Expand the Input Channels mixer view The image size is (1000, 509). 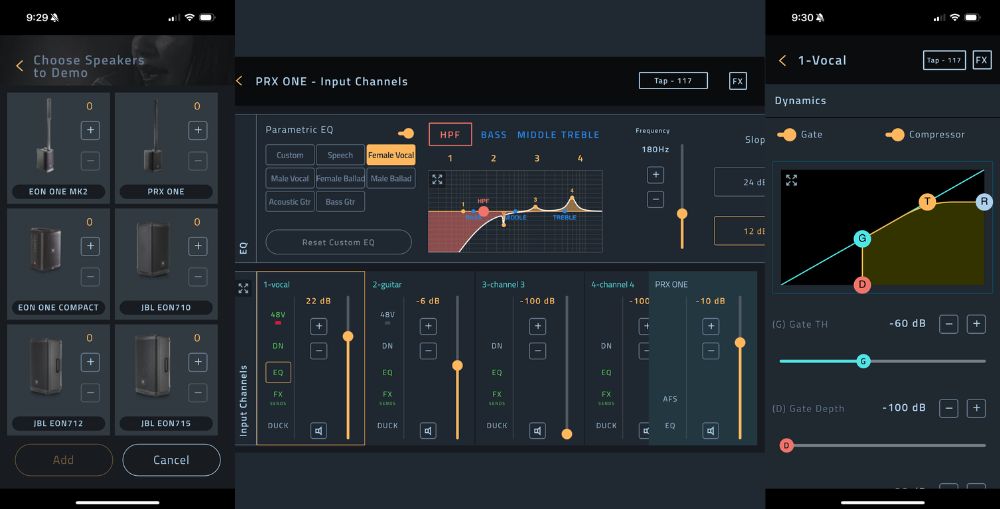(x=244, y=288)
